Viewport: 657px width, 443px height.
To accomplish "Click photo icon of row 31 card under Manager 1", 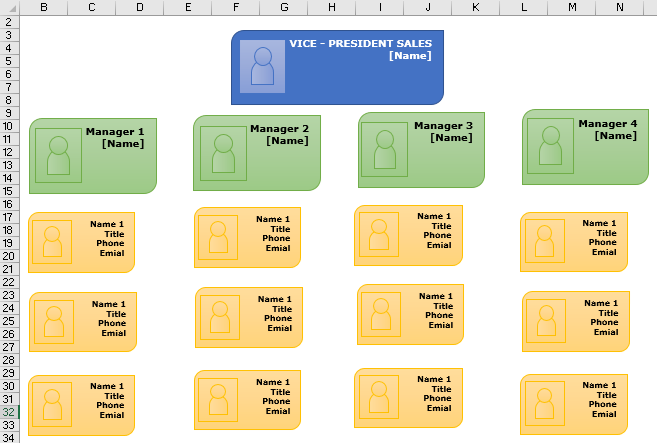I will click(52, 404).
